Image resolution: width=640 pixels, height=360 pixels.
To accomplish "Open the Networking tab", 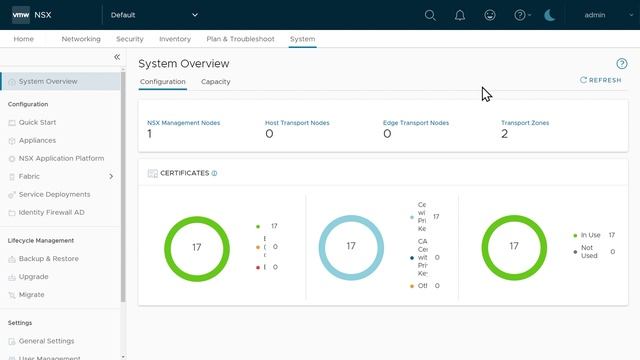I will [x=81, y=39].
